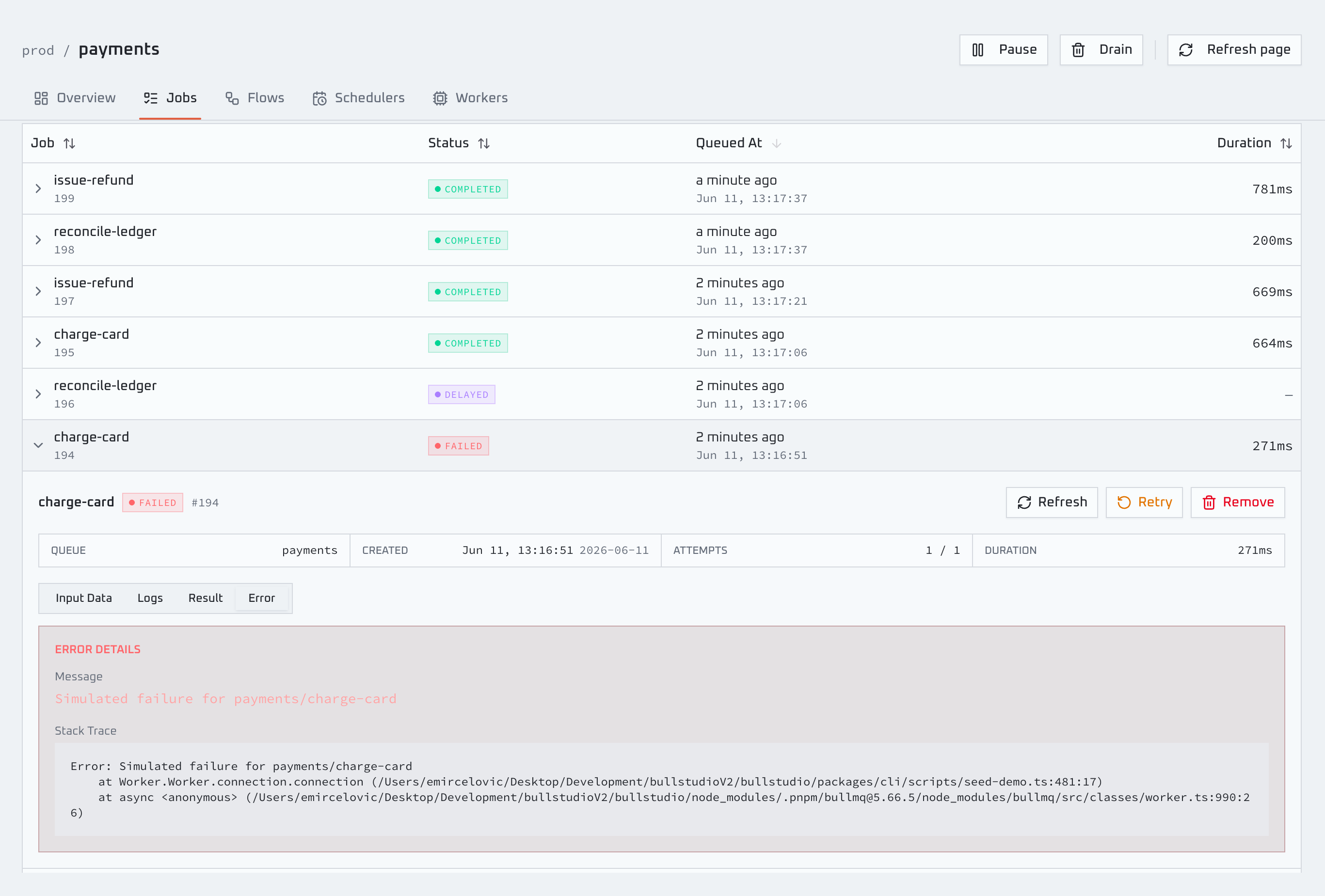Click the FAILED badge in row 194

click(458, 446)
